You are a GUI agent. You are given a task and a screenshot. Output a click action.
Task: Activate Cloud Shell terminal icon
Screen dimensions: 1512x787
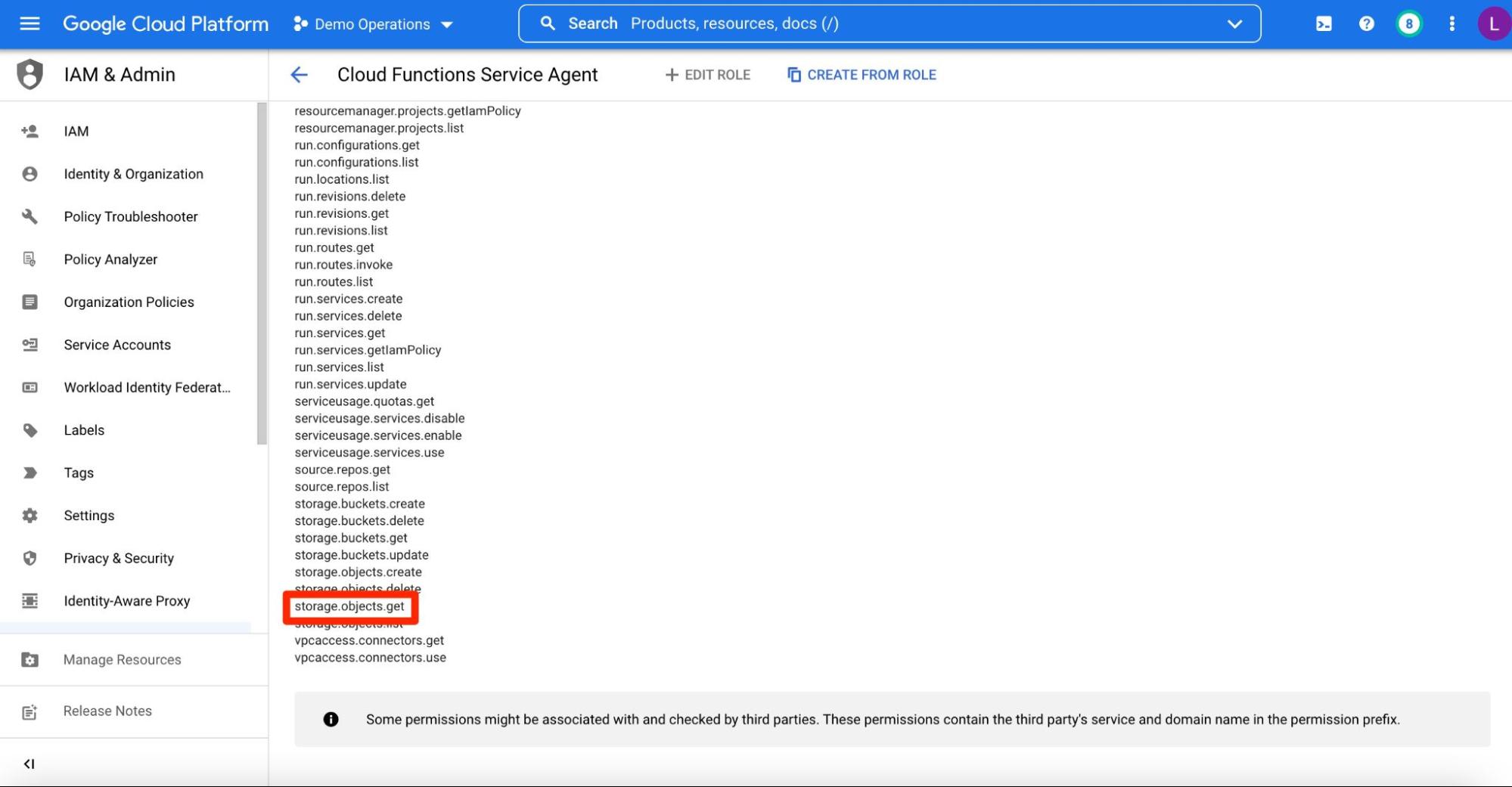(1324, 24)
